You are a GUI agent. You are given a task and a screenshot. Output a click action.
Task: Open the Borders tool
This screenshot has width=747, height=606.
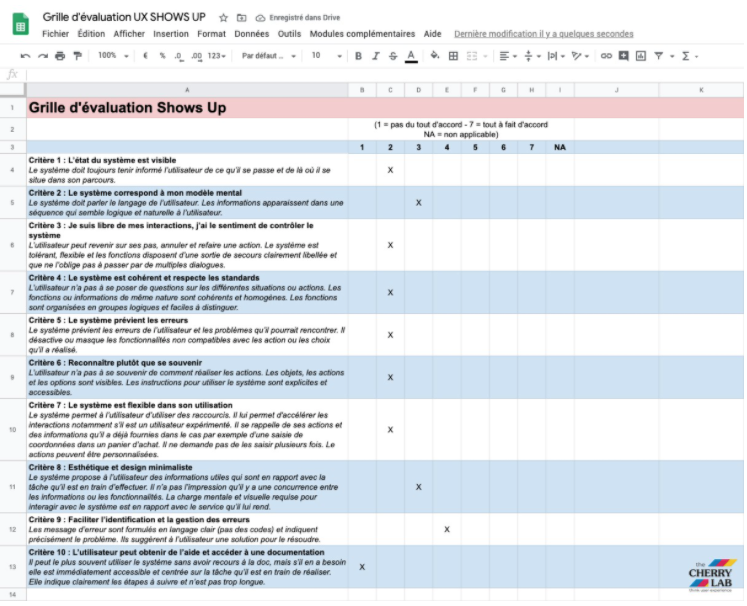click(454, 56)
